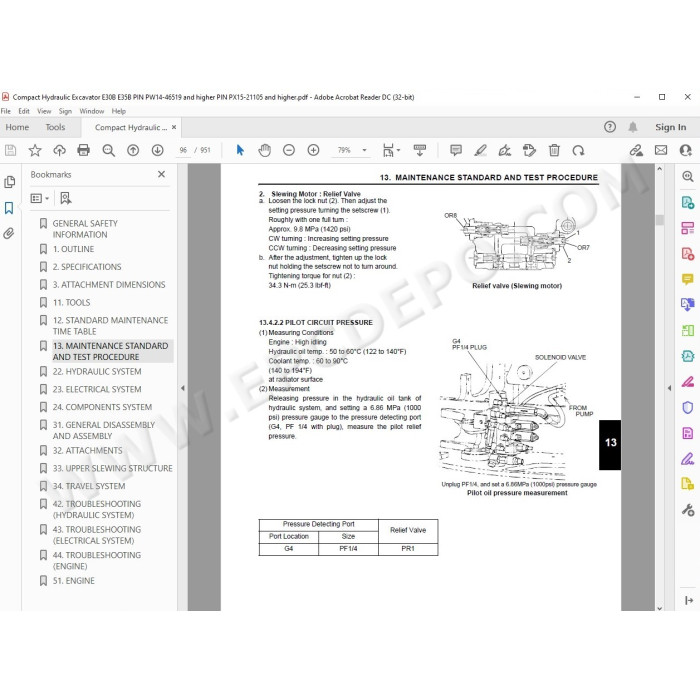Image resolution: width=700 pixels, height=700 pixels.
Task: Open bookmark 23. ELECTRICAL SYSTEM
Action: coord(97,389)
